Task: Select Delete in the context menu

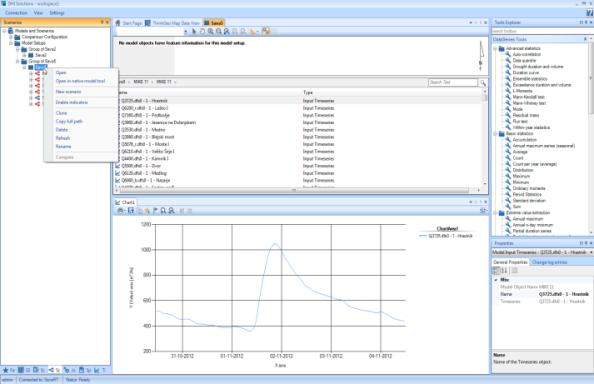Action: (62, 130)
